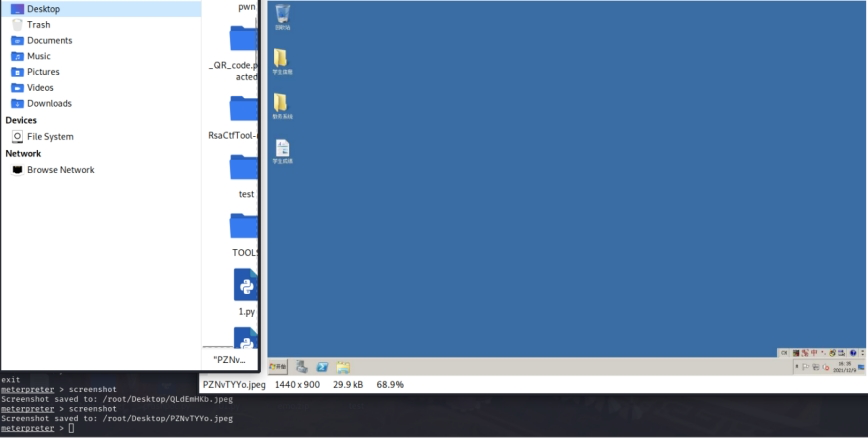Select the TOOLS folder icon

pyautogui.click(x=244, y=226)
